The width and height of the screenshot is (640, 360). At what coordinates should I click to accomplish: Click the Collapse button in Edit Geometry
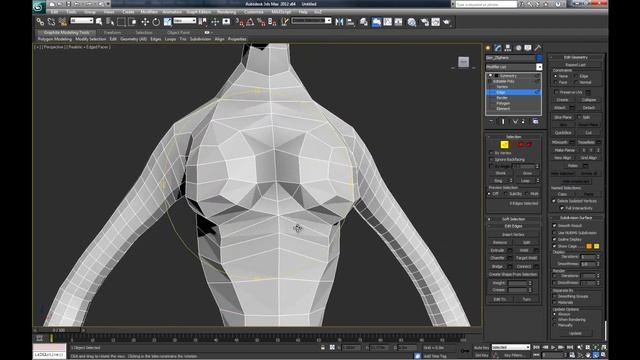click(x=588, y=100)
